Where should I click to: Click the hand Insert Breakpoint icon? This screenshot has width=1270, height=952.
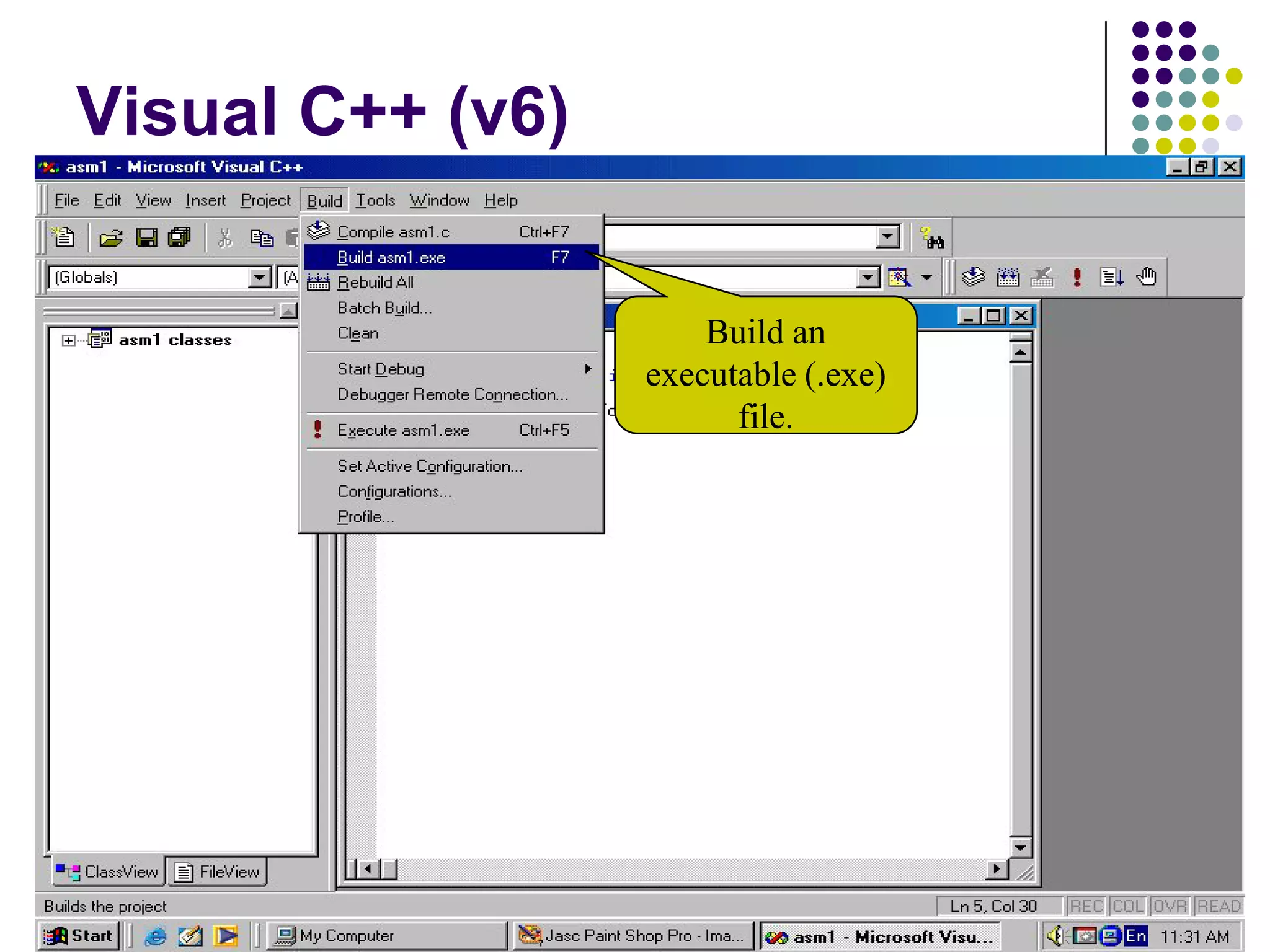coord(1147,276)
